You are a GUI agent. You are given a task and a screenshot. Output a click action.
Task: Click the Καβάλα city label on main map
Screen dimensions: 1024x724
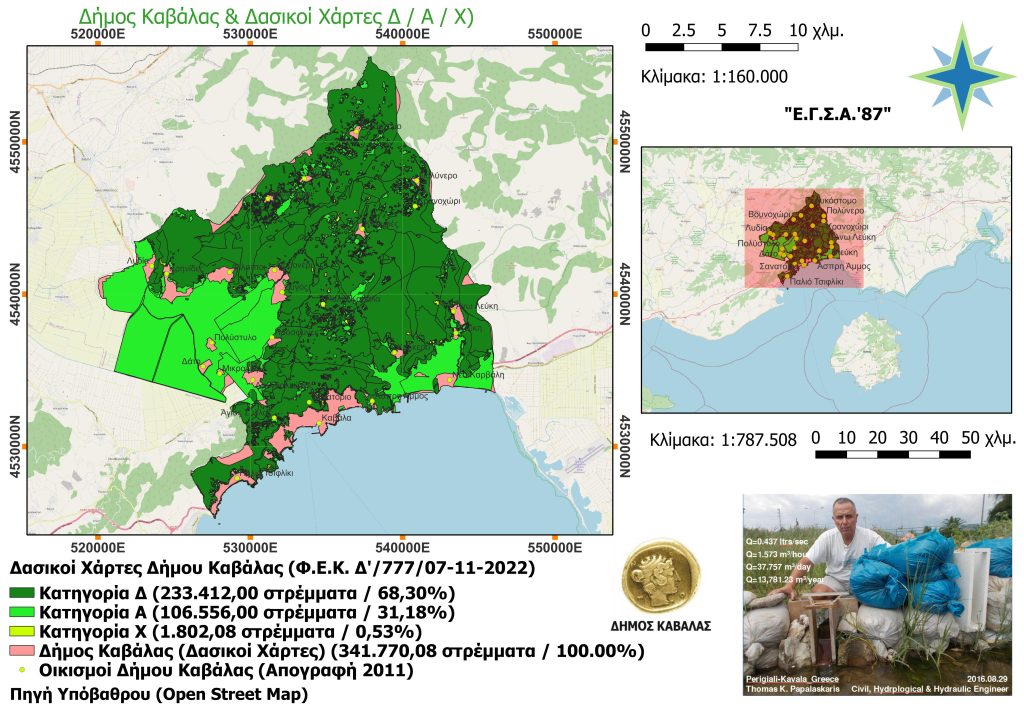(x=336, y=417)
